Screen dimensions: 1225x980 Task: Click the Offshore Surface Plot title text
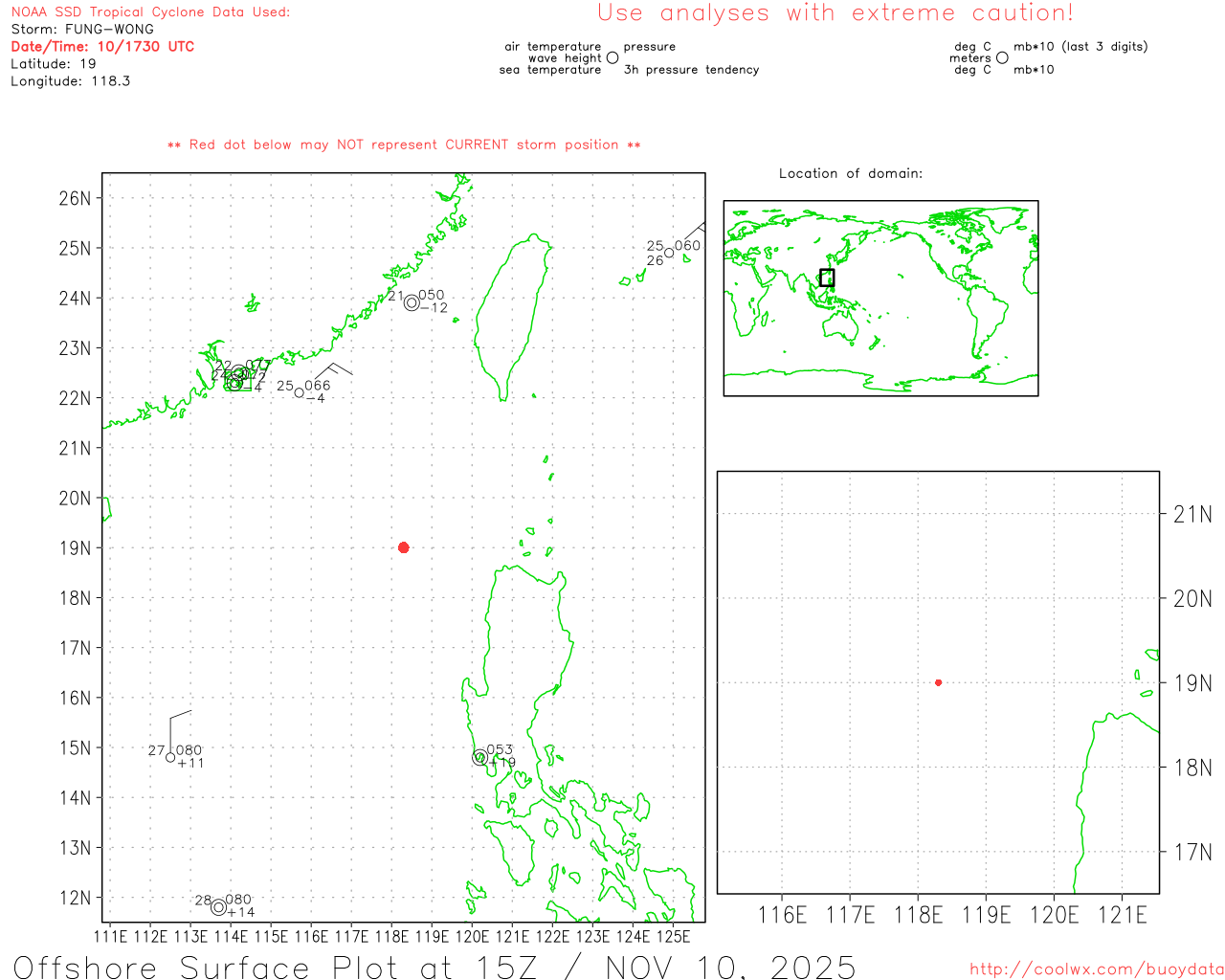(434, 966)
